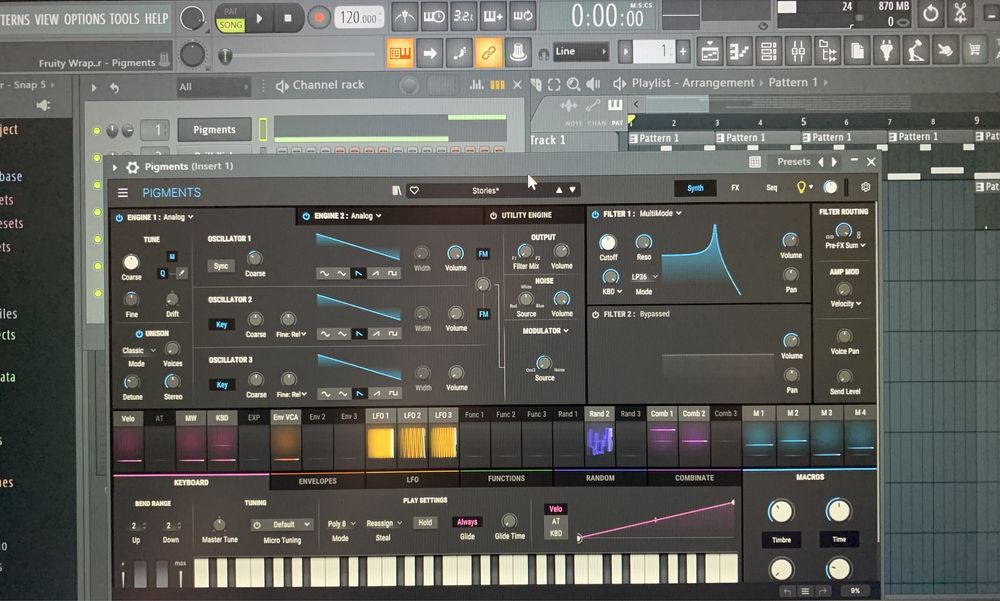The width and height of the screenshot is (1000, 601).
Task: Open Filter 1 MultiMode dropdown
Action: coord(660,213)
